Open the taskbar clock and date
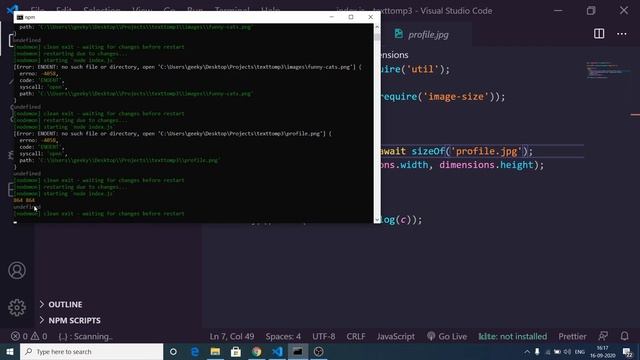The image size is (640, 360). coord(602,352)
